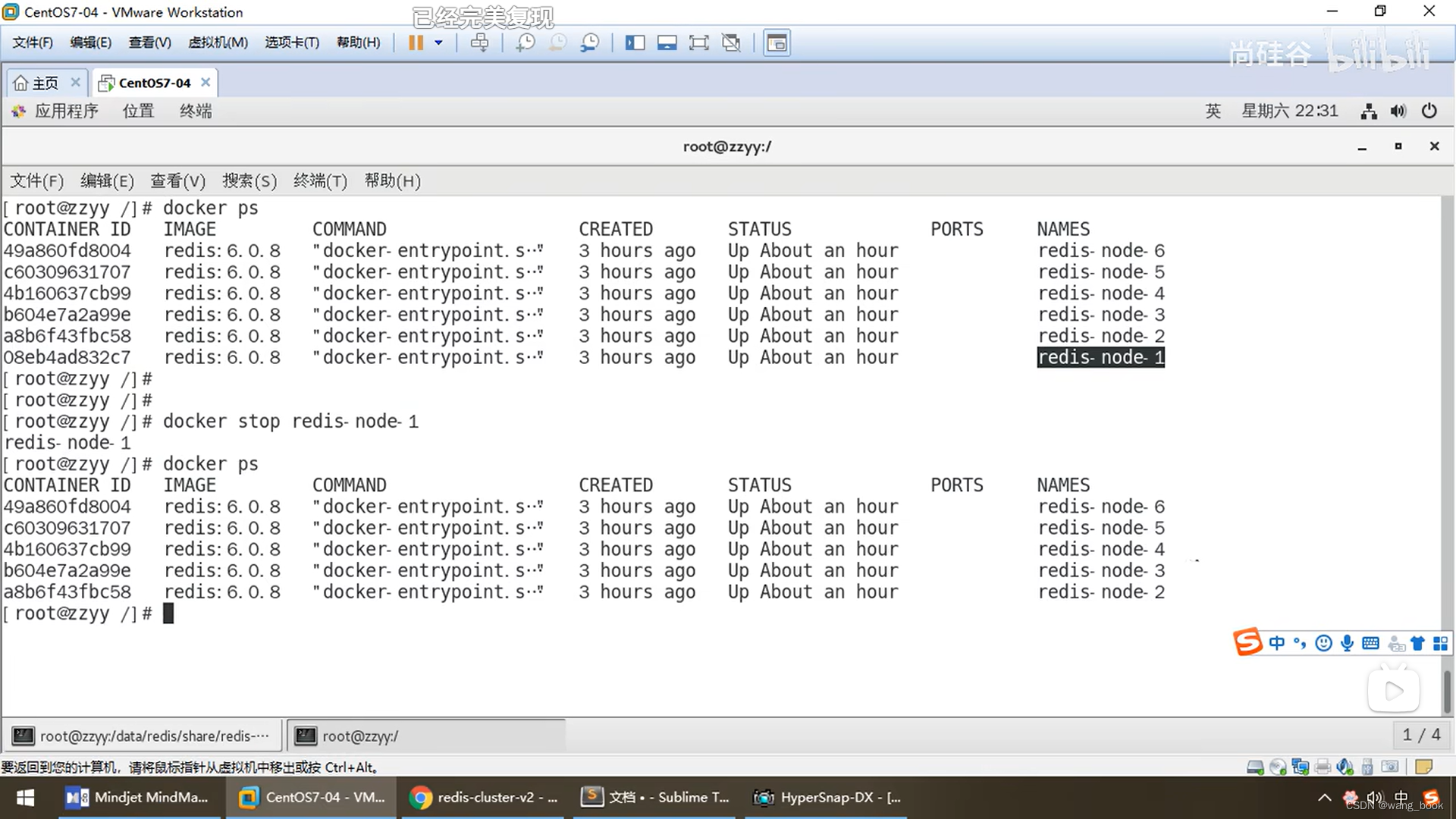Open the power options dropdown arrow
The image size is (1456, 819).
(x=438, y=42)
